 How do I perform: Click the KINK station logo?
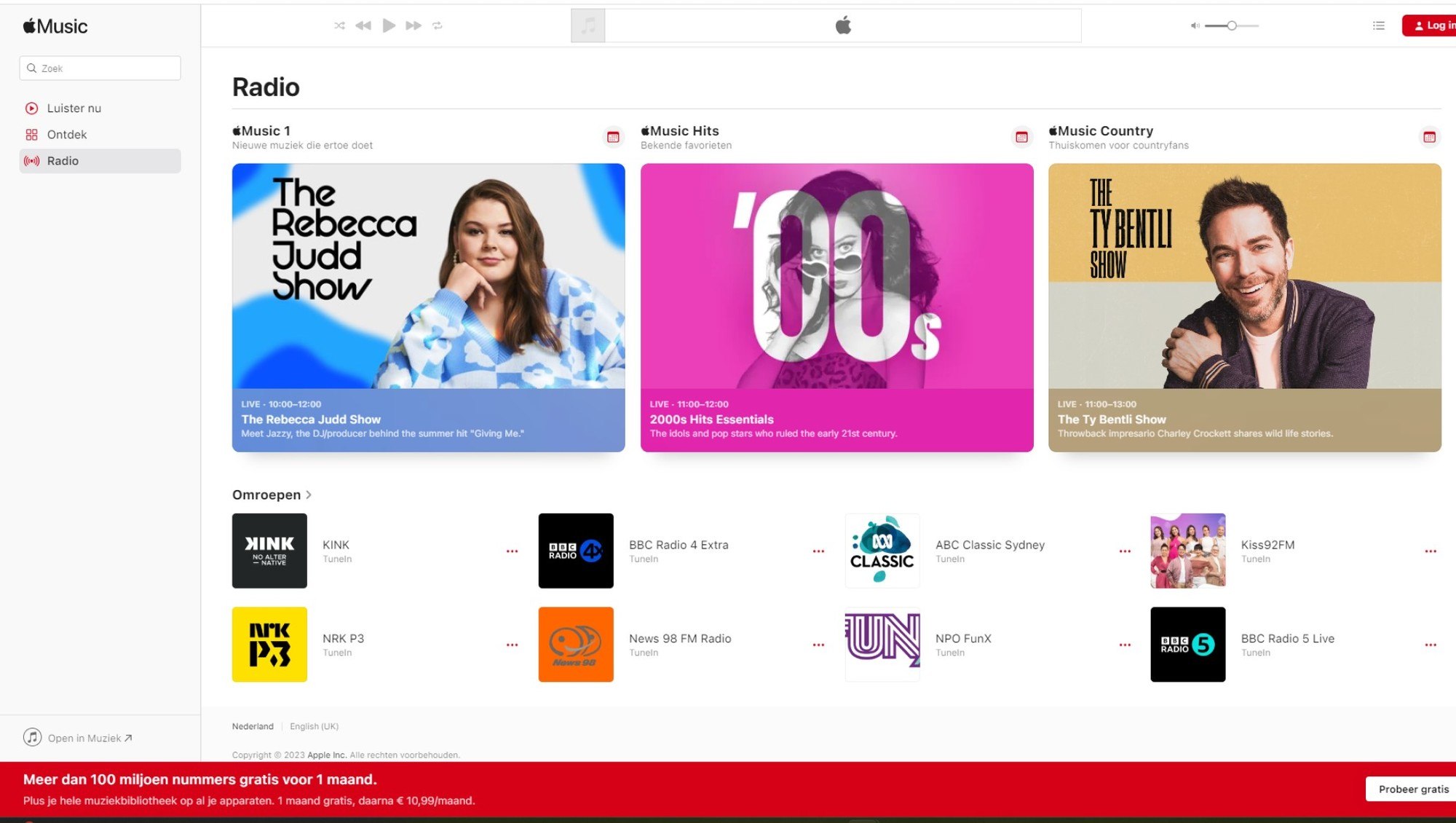[269, 551]
